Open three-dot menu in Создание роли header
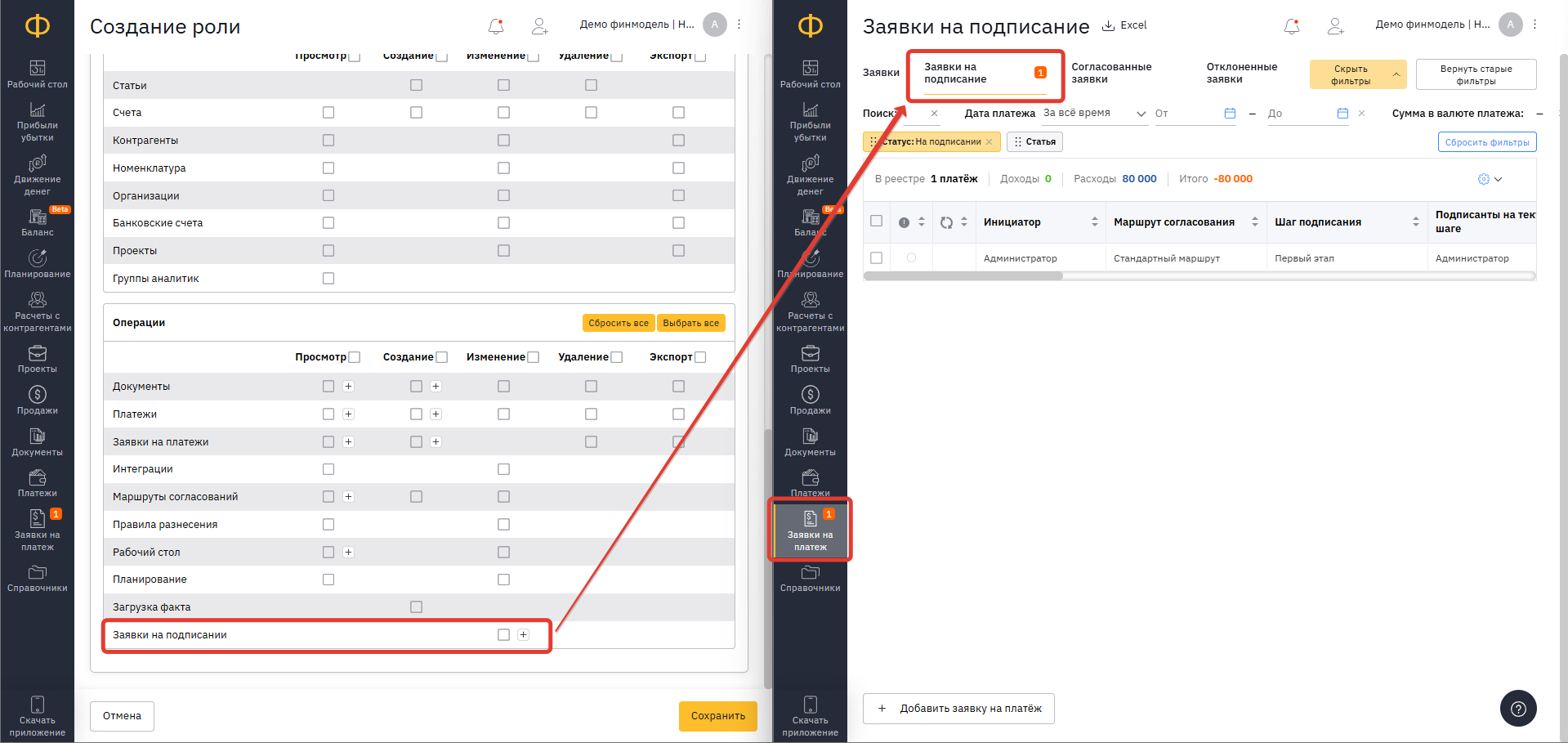Image resolution: width=1568 pixels, height=743 pixels. (739, 25)
